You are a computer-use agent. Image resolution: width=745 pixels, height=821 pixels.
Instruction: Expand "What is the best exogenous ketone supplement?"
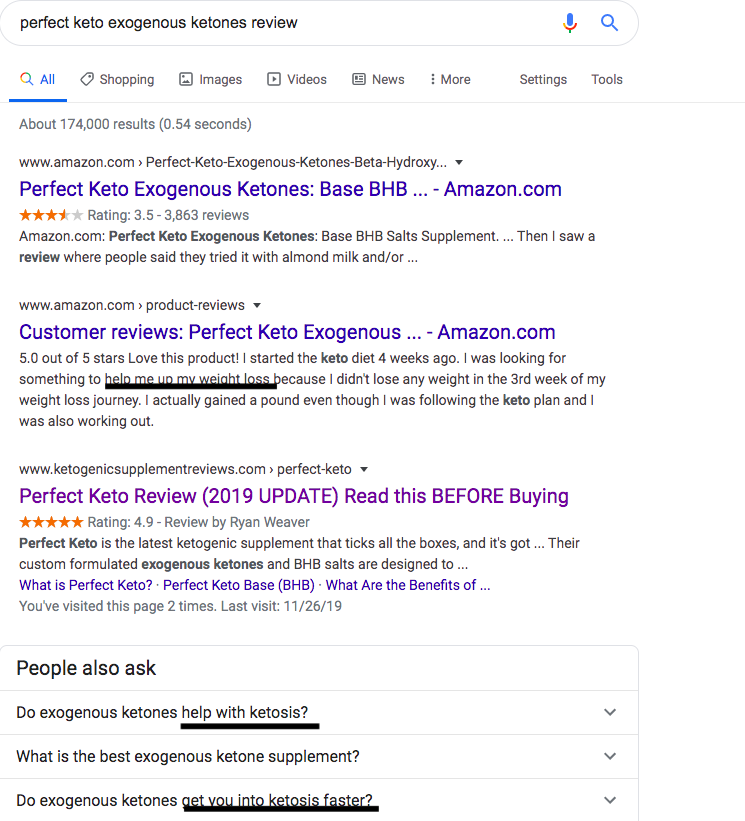point(610,756)
